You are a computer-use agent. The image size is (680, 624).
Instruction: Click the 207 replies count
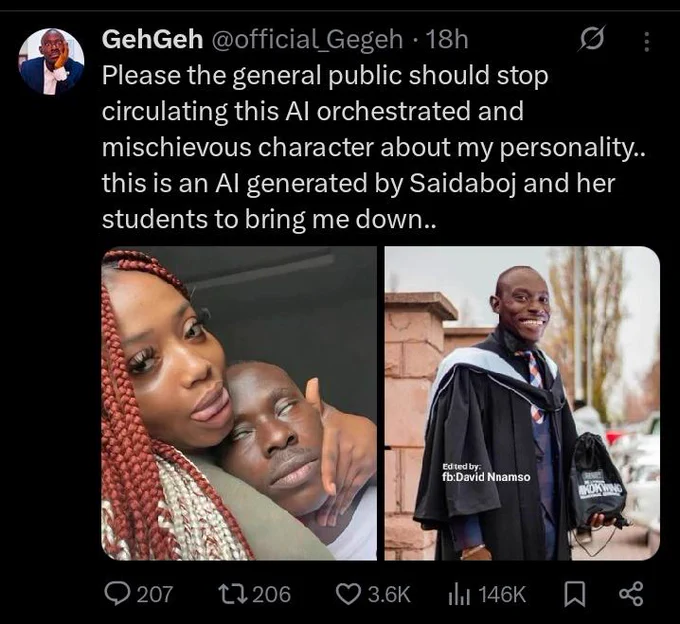point(155,594)
